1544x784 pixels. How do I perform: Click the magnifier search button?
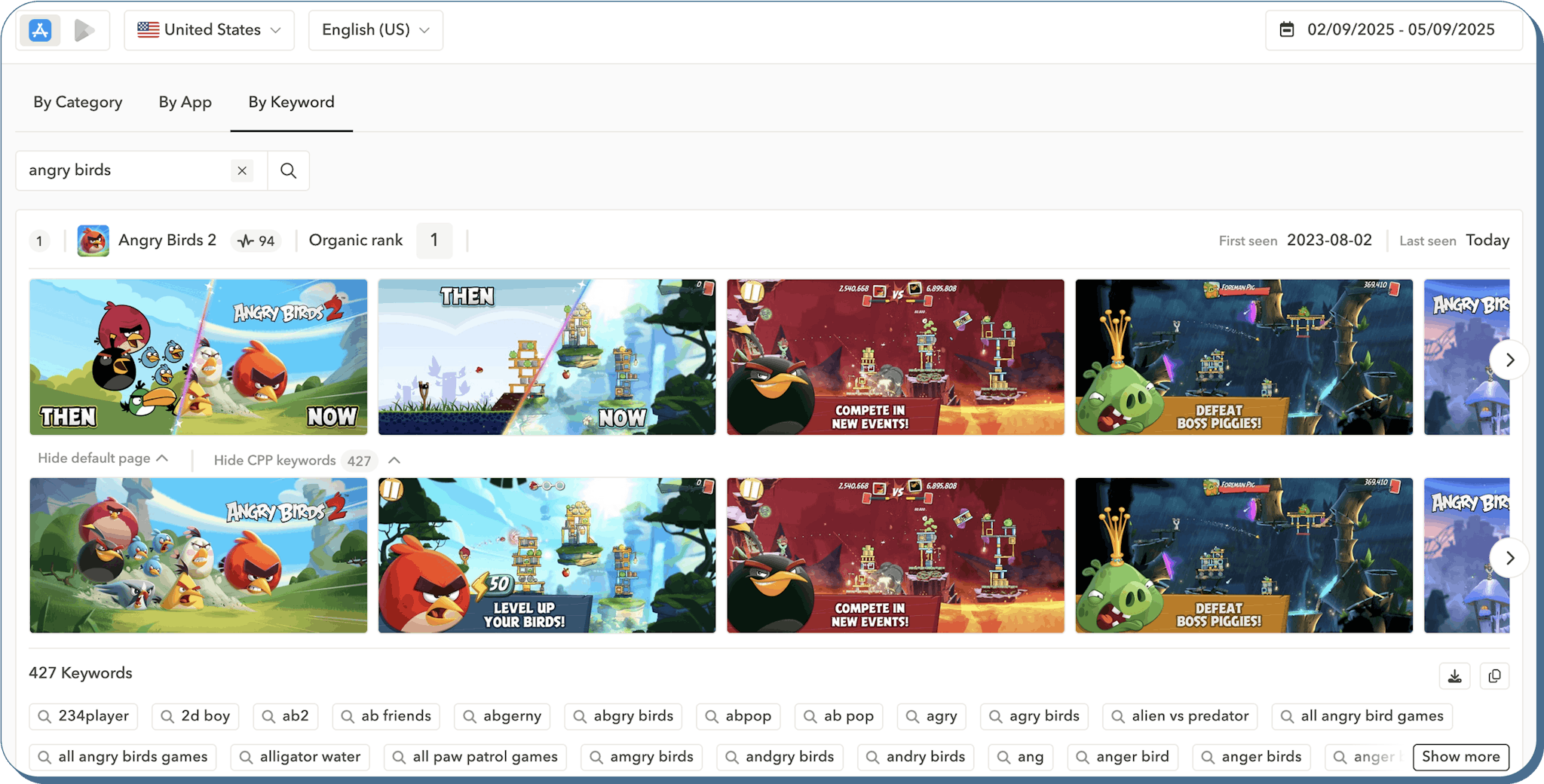click(288, 170)
